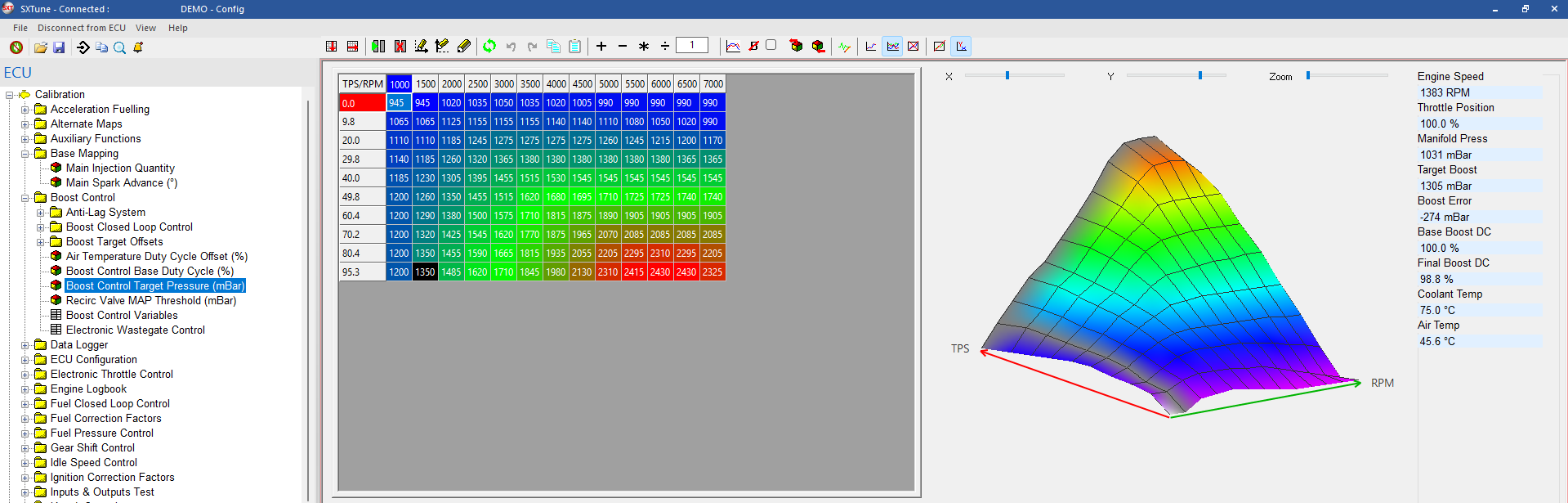The height and width of the screenshot is (503, 1568).
Task: Click the green arrow column insert icon
Action: [x=378, y=47]
